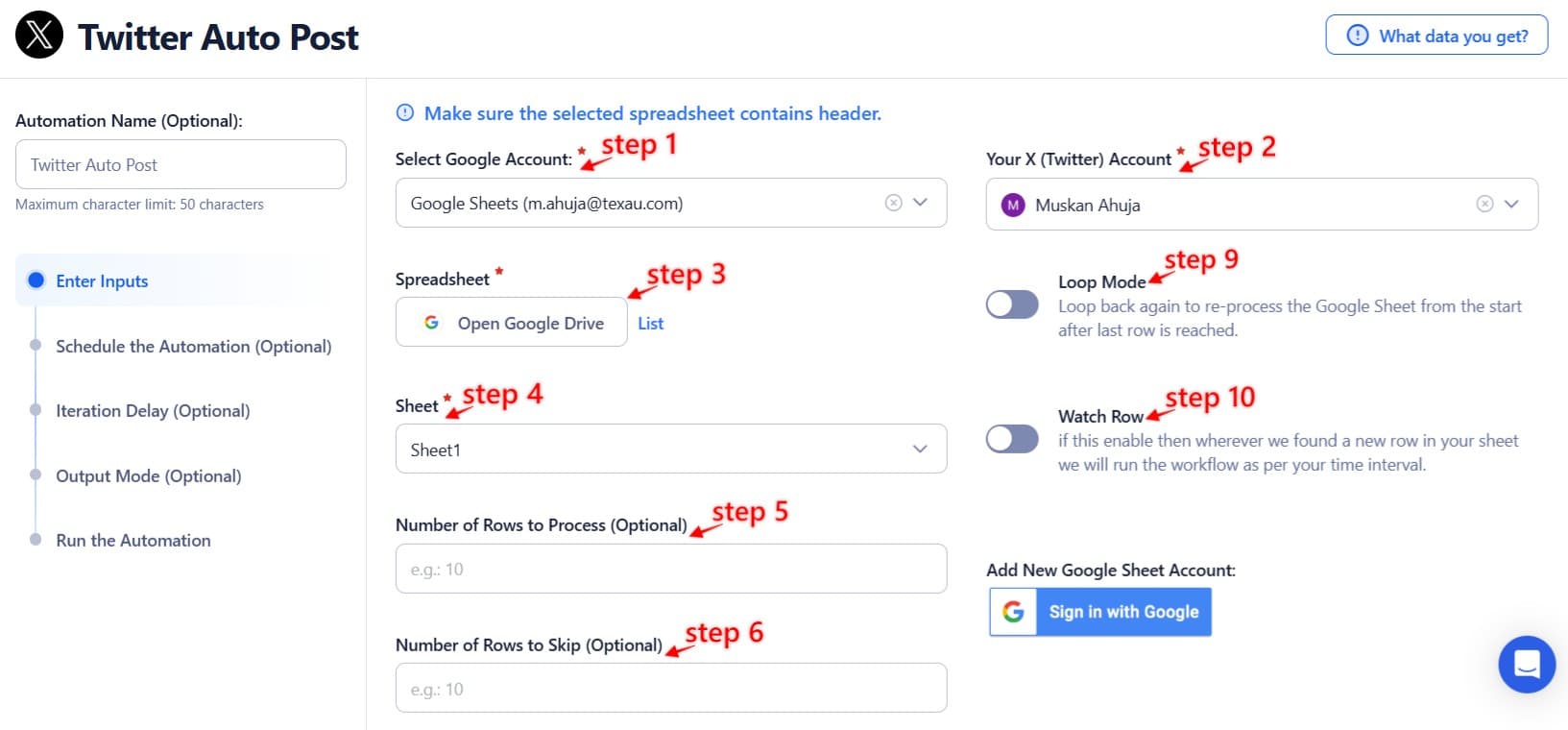Viewport: 1568px width, 730px height.
Task: Click the info icon in What data you get
Action: click(x=1357, y=35)
